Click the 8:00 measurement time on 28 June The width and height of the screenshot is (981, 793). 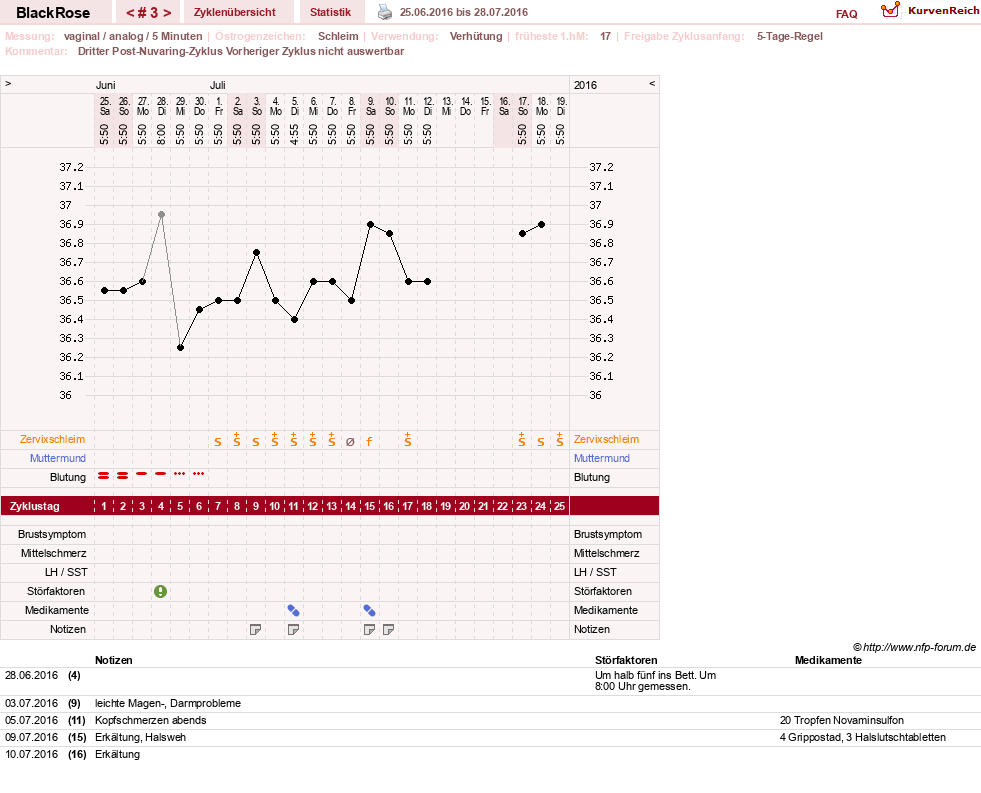point(161,134)
